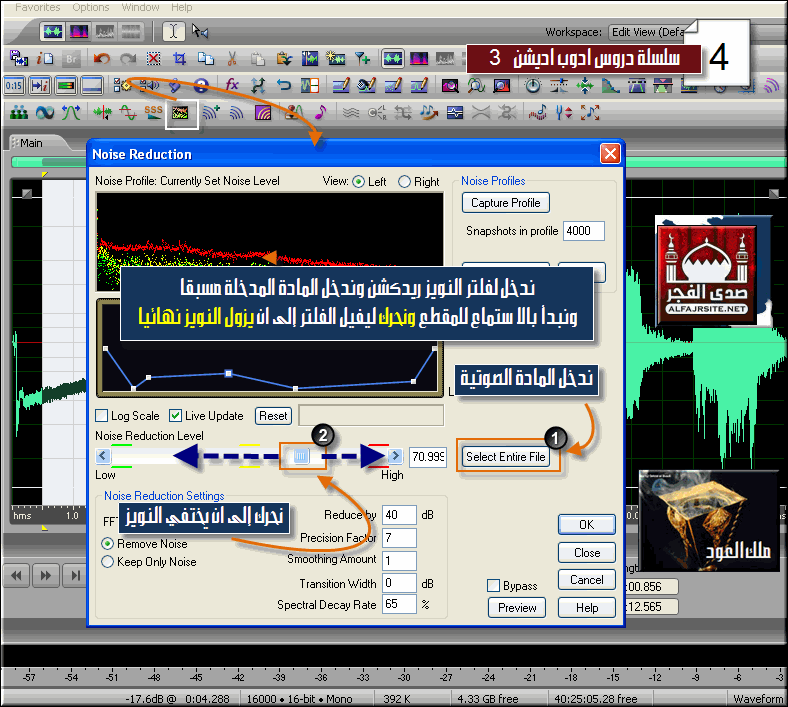Click the Spectral Decay Rate field
This screenshot has height=707, width=788.
[399, 604]
